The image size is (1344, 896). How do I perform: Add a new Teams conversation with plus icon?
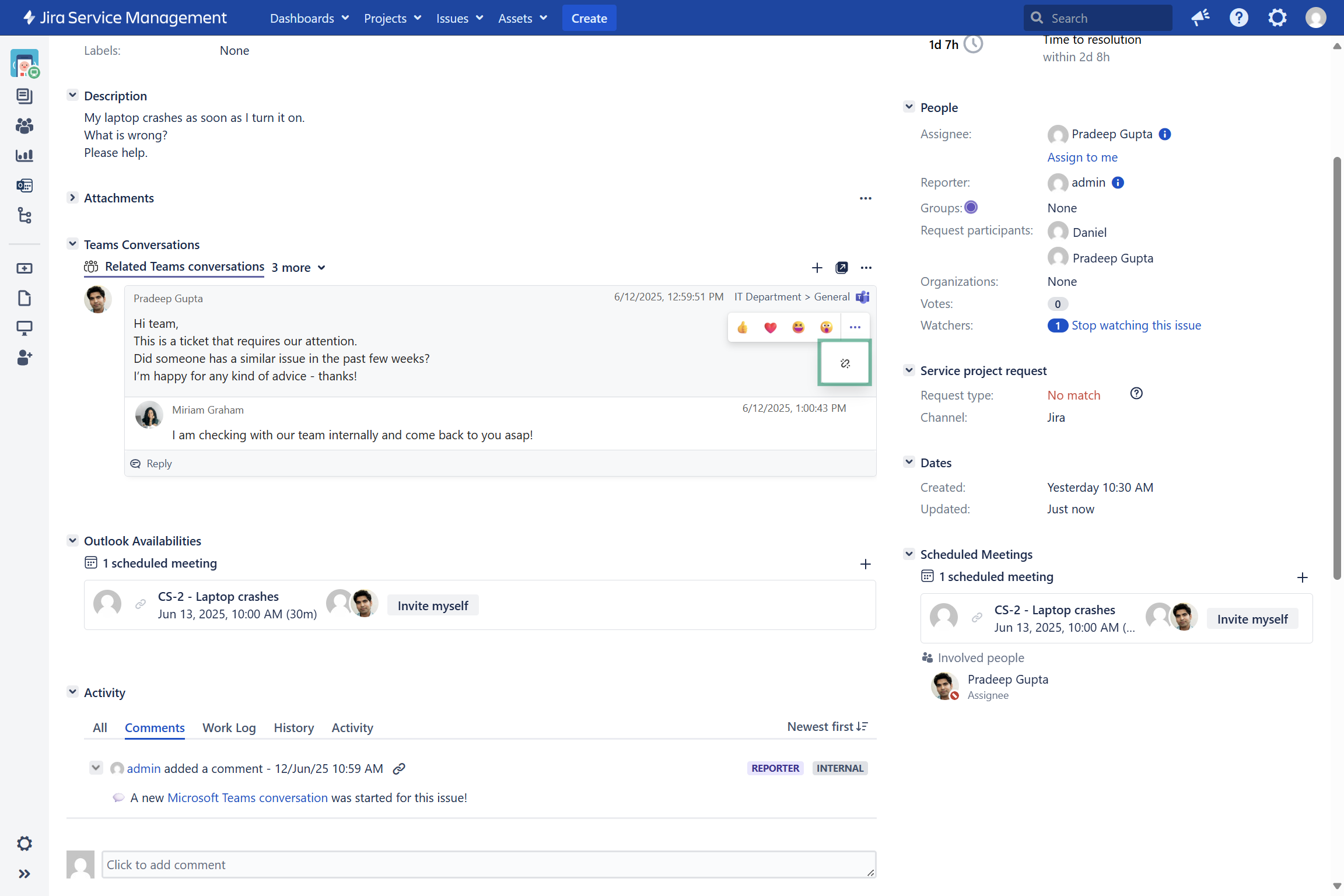tap(817, 268)
